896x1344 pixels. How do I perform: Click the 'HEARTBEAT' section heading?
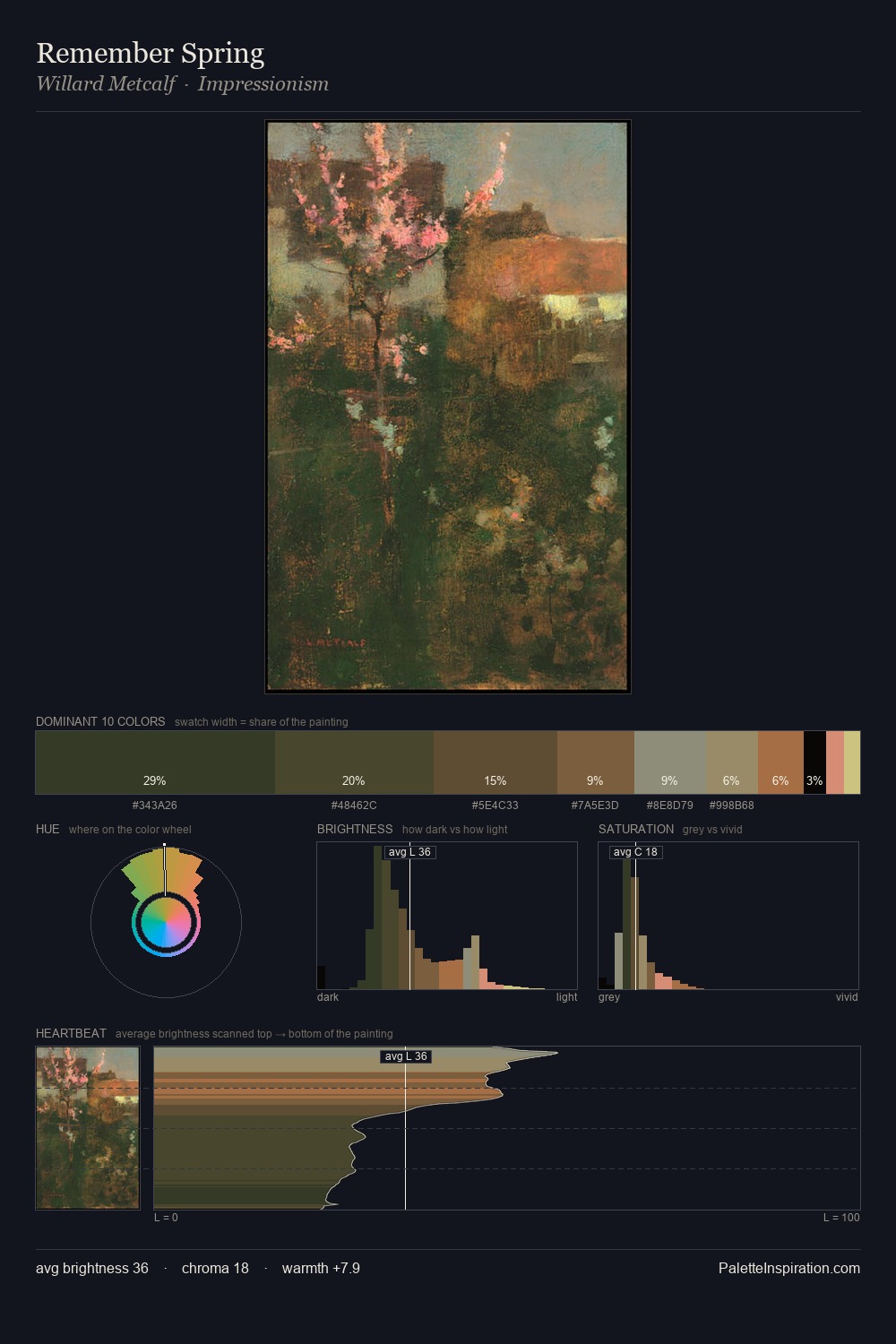tap(71, 1033)
